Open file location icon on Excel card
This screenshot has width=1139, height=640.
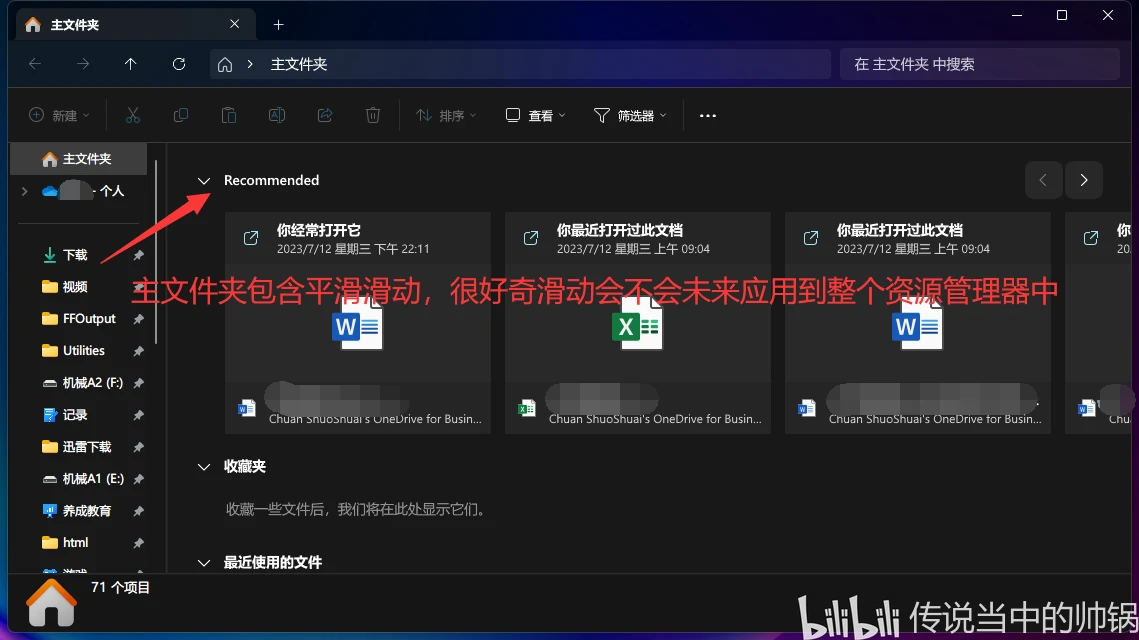pyautogui.click(x=531, y=238)
